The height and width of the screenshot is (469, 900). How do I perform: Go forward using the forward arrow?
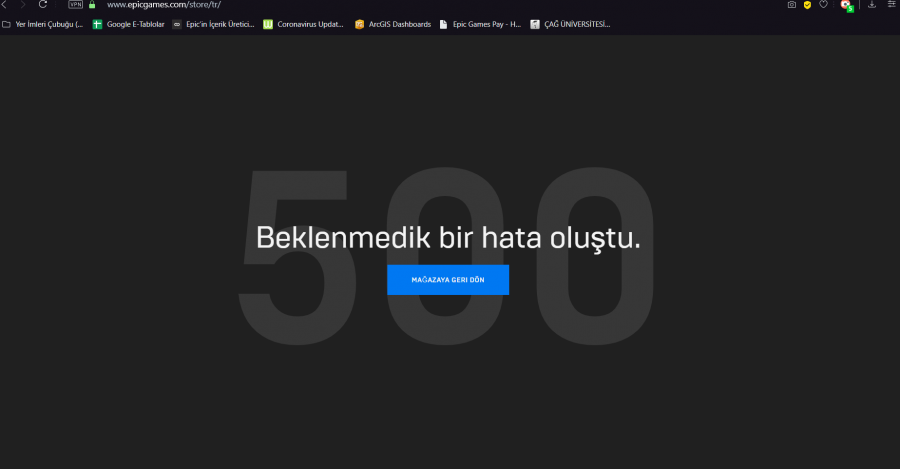[23, 5]
